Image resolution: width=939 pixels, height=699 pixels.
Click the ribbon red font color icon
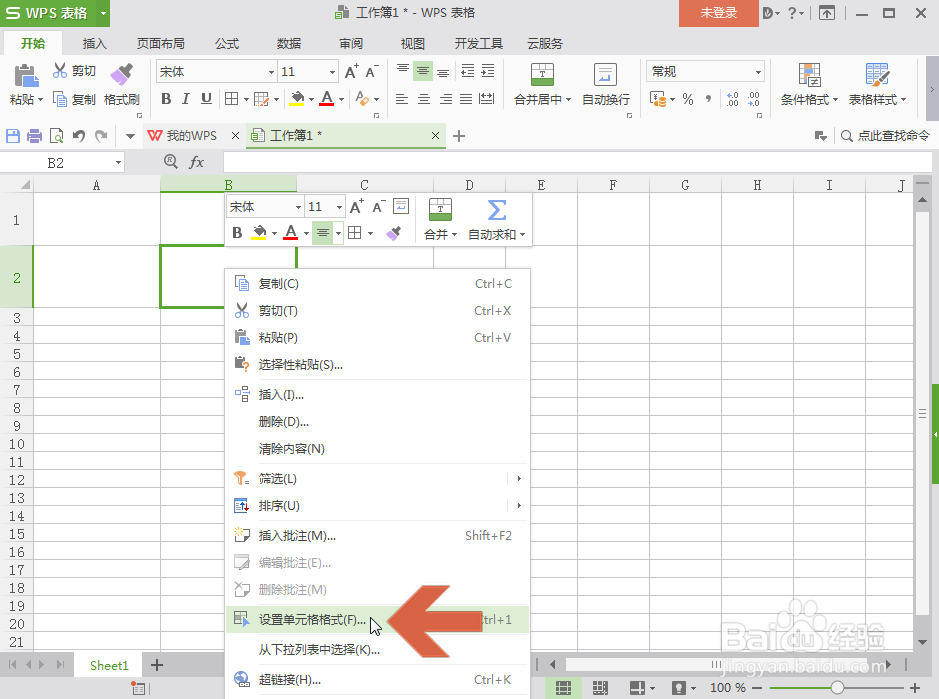pos(326,98)
